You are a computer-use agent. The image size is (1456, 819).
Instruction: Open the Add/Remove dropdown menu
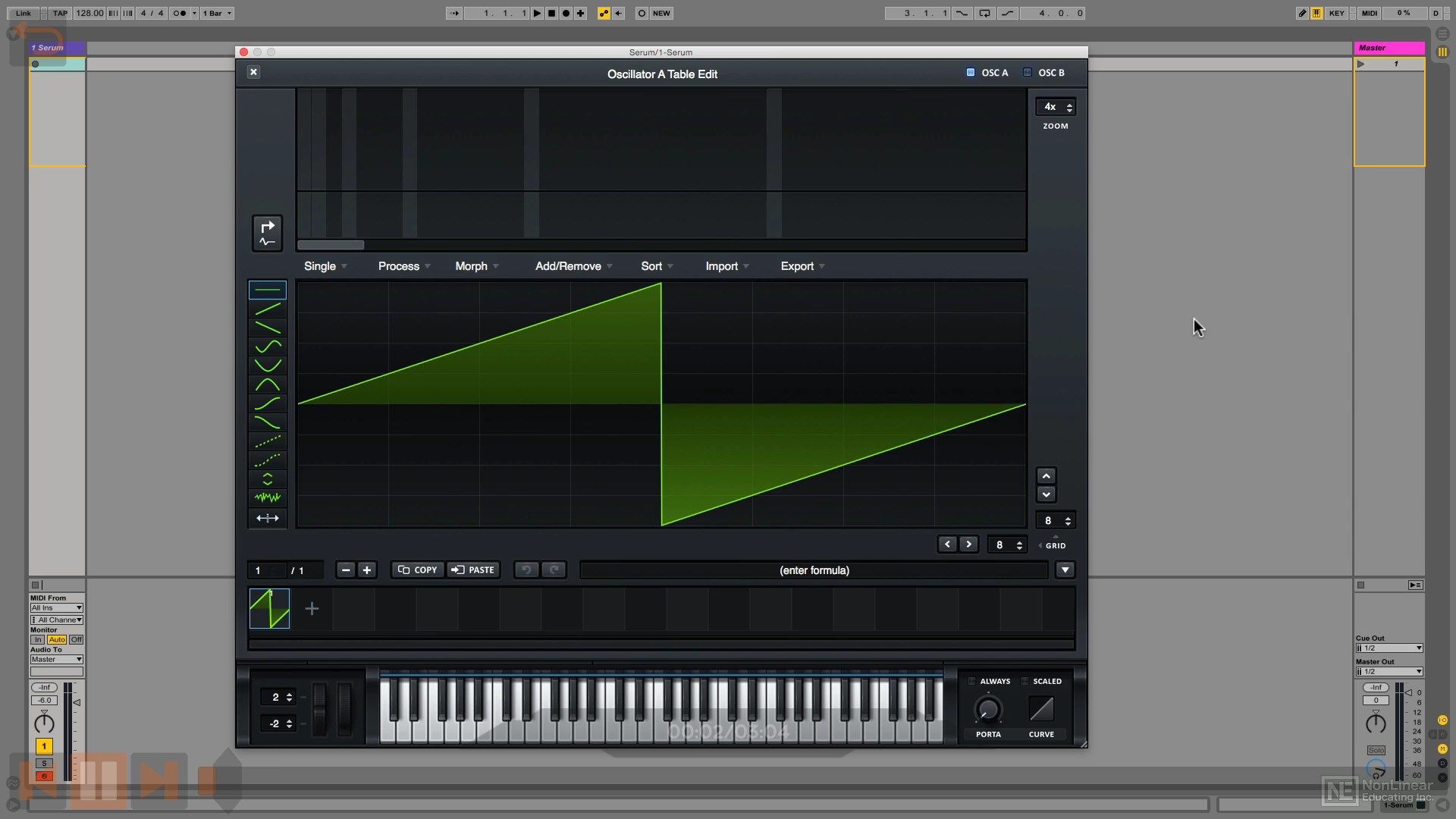point(574,266)
